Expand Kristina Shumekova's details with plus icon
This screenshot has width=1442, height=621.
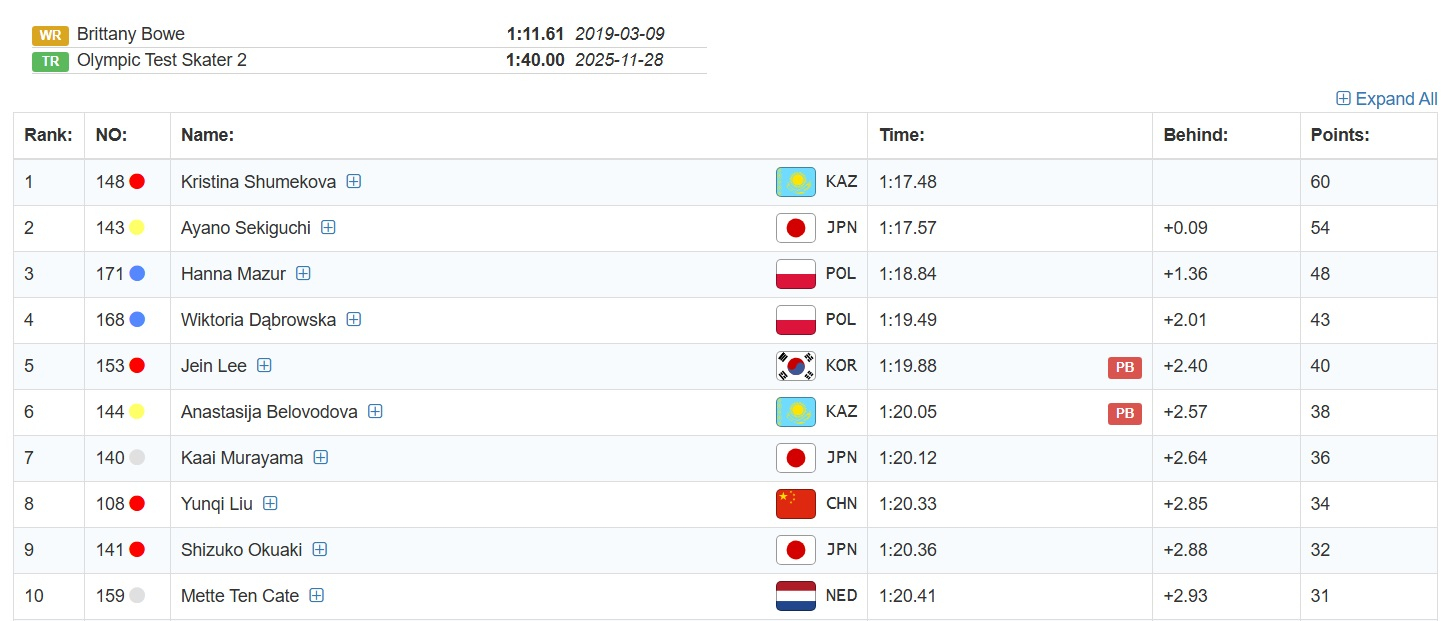coord(354,182)
